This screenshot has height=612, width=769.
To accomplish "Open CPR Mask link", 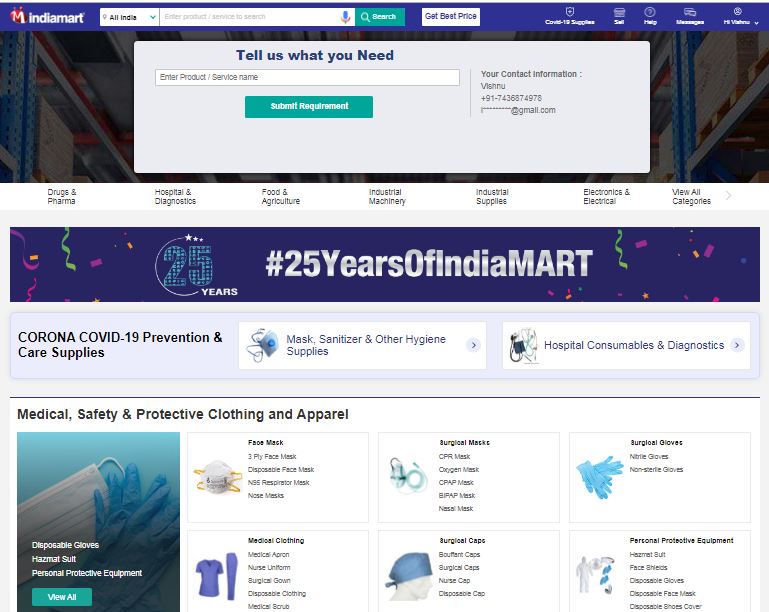I will coord(454,457).
